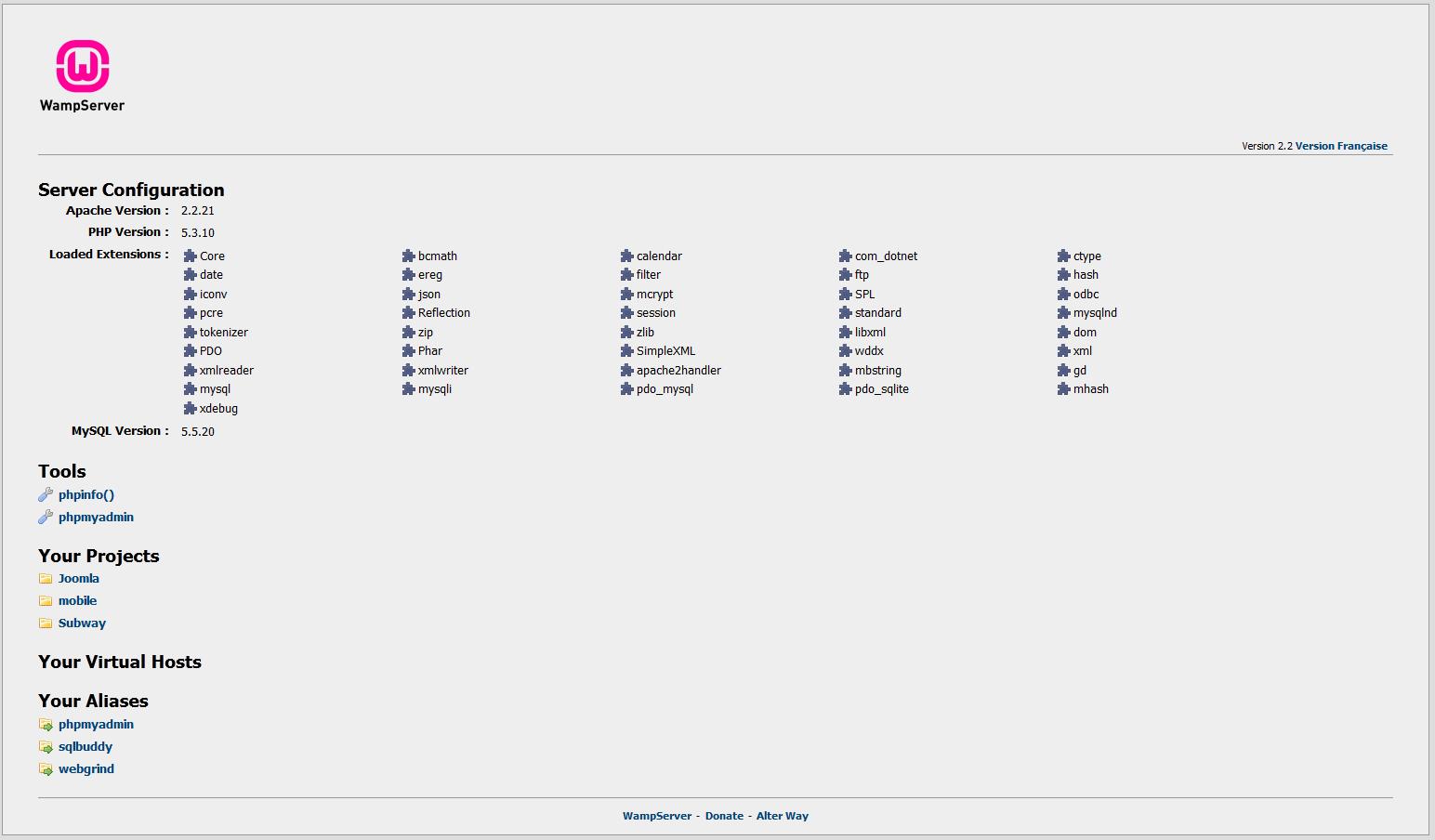The width and height of the screenshot is (1435, 840).
Task: Click the alias icon beside phpmyadmin alias
Action: click(46, 724)
